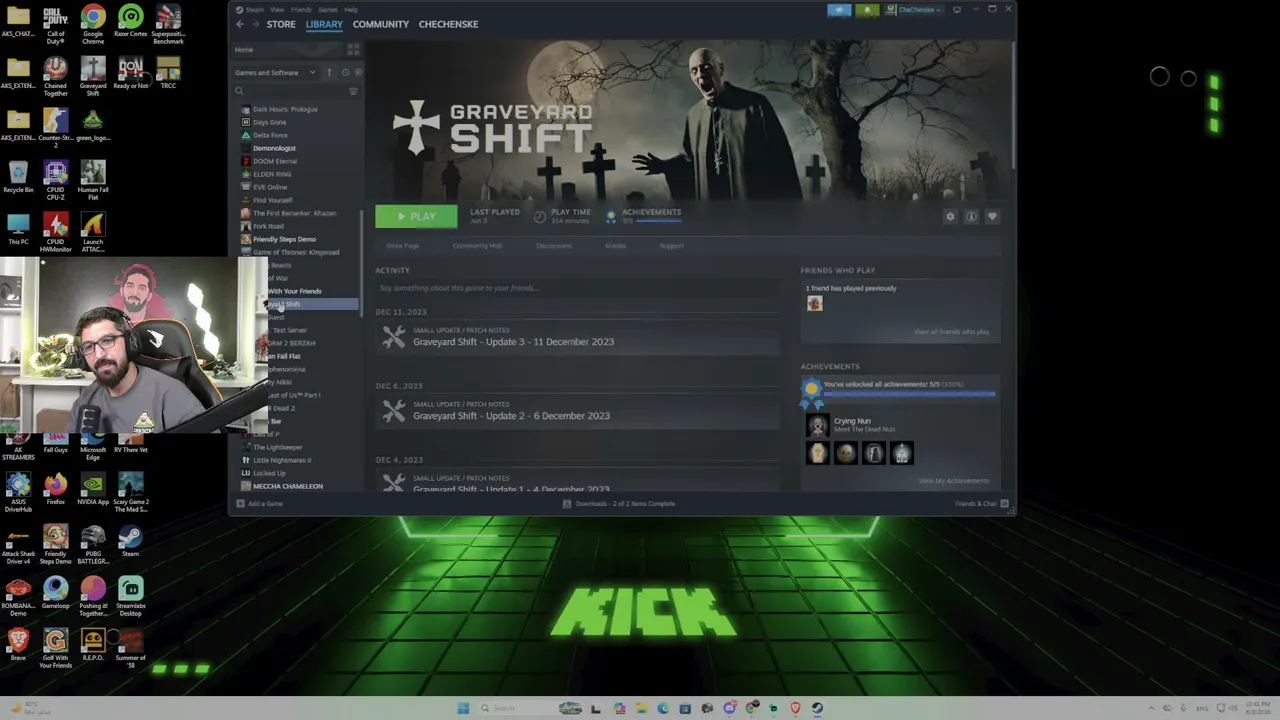Show game info via the info icon

click(971, 216)
